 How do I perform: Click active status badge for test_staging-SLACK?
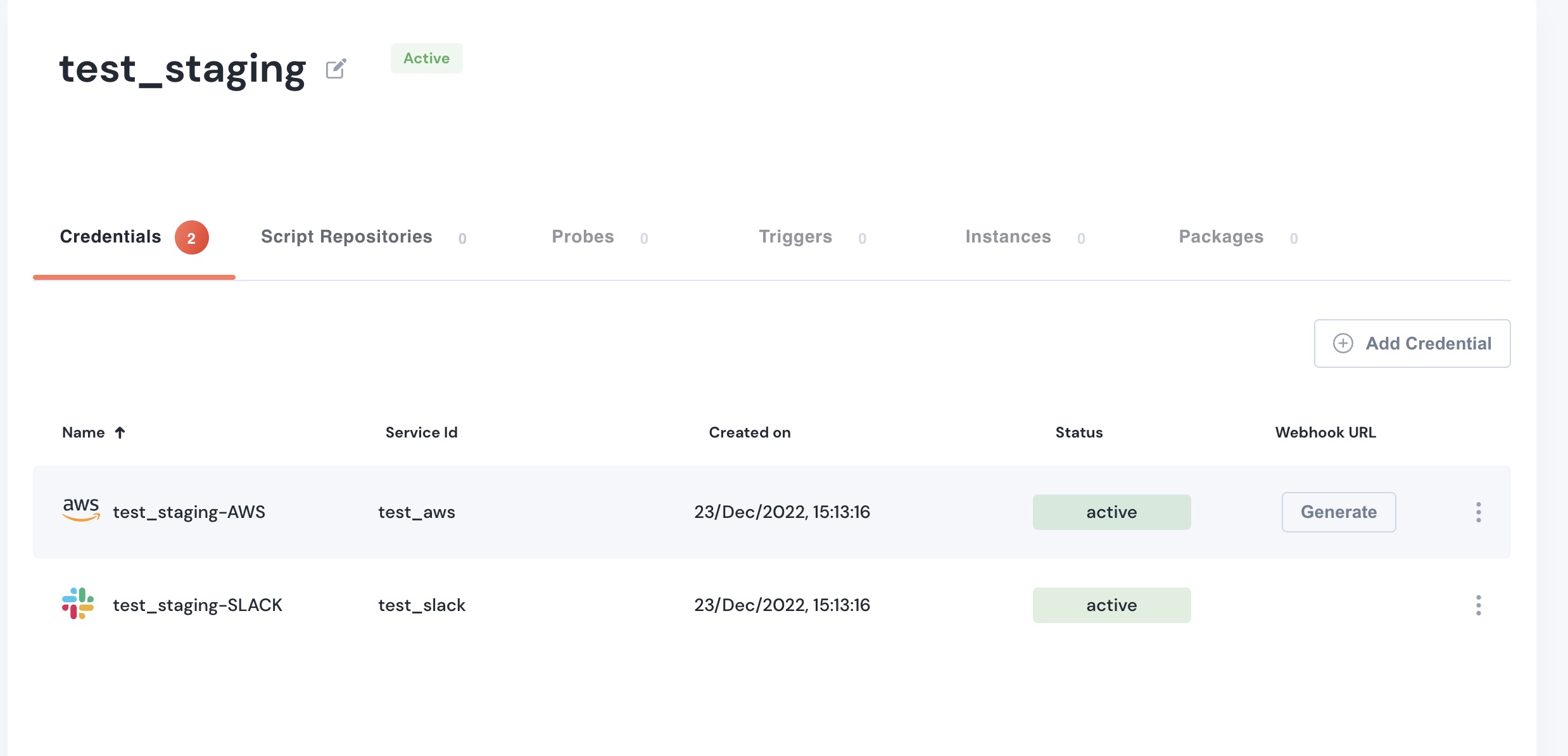1111,605
